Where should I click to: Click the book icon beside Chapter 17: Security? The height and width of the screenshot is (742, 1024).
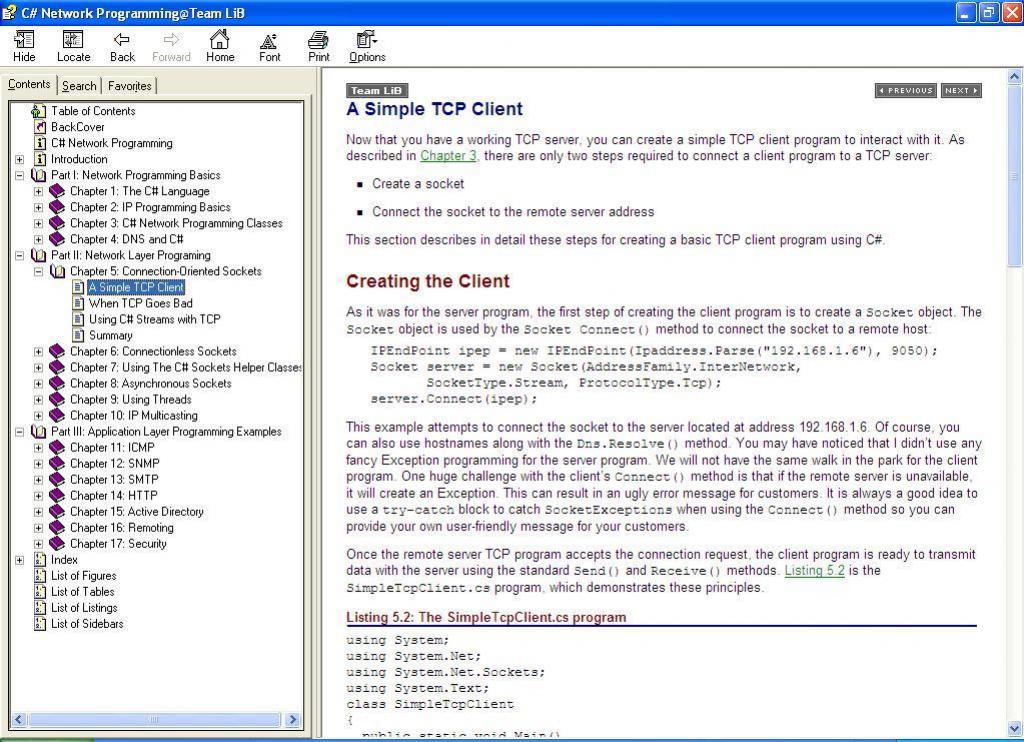[x=57, y=543]
